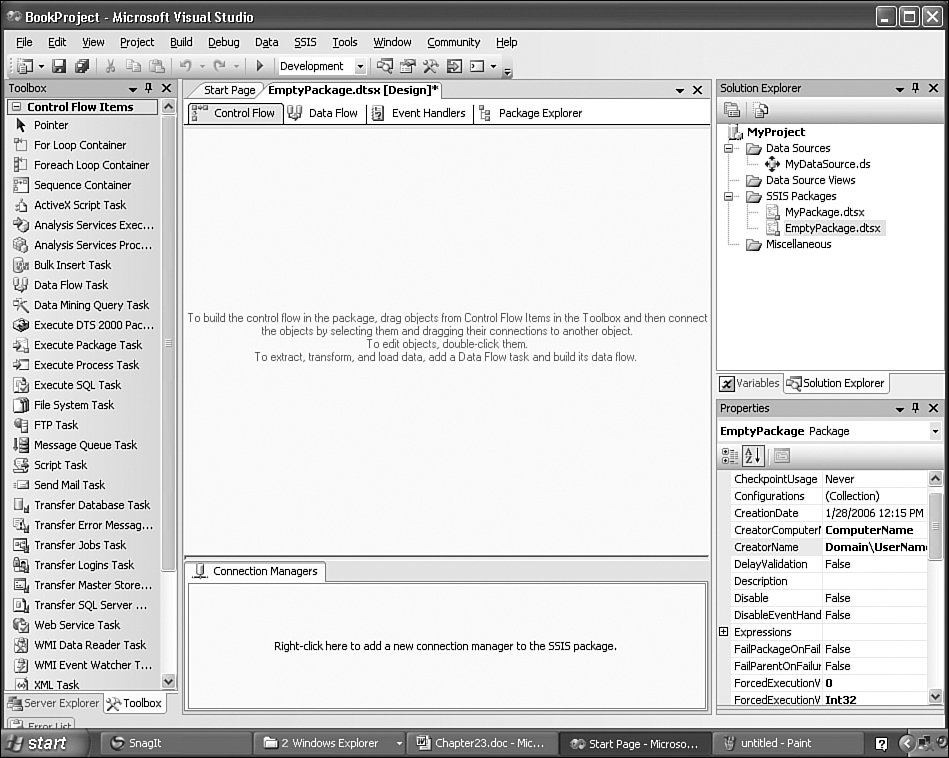Select Execute Package Task toolbox item
This screenshot has width=949, height=758.
tap(85, 345)
